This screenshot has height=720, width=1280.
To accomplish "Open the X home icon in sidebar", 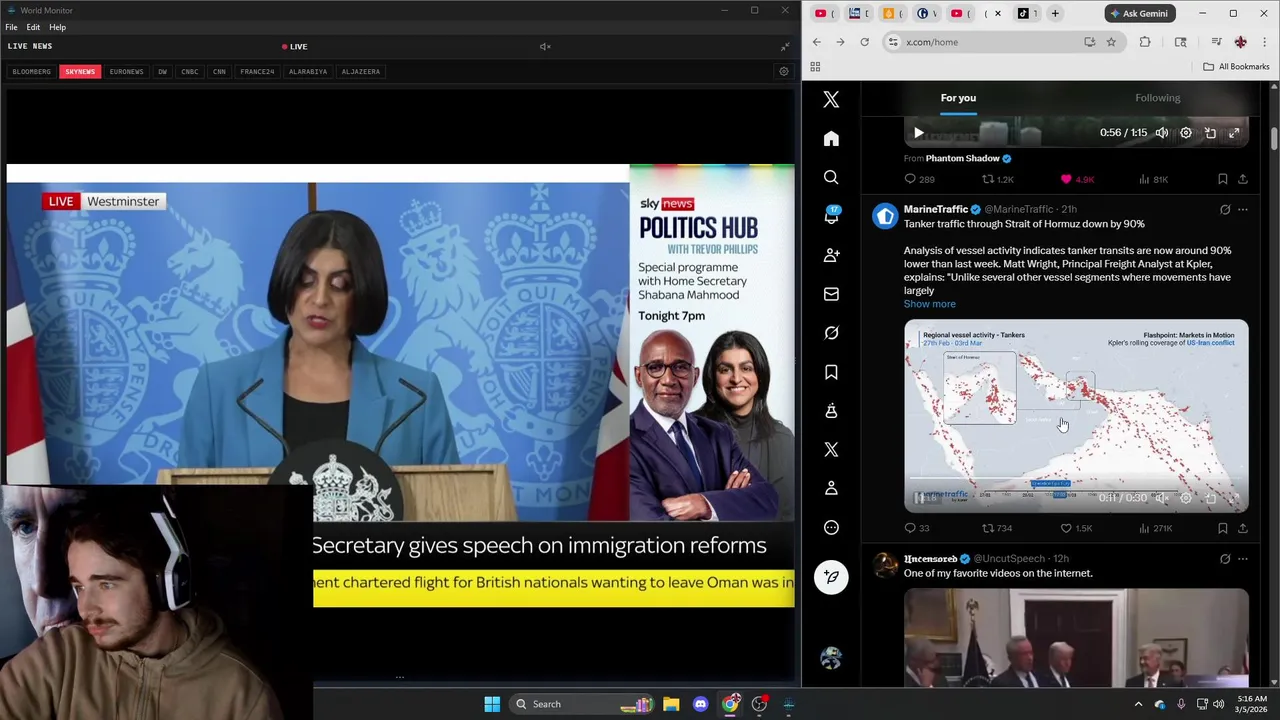I will click(x=831, y=139).
